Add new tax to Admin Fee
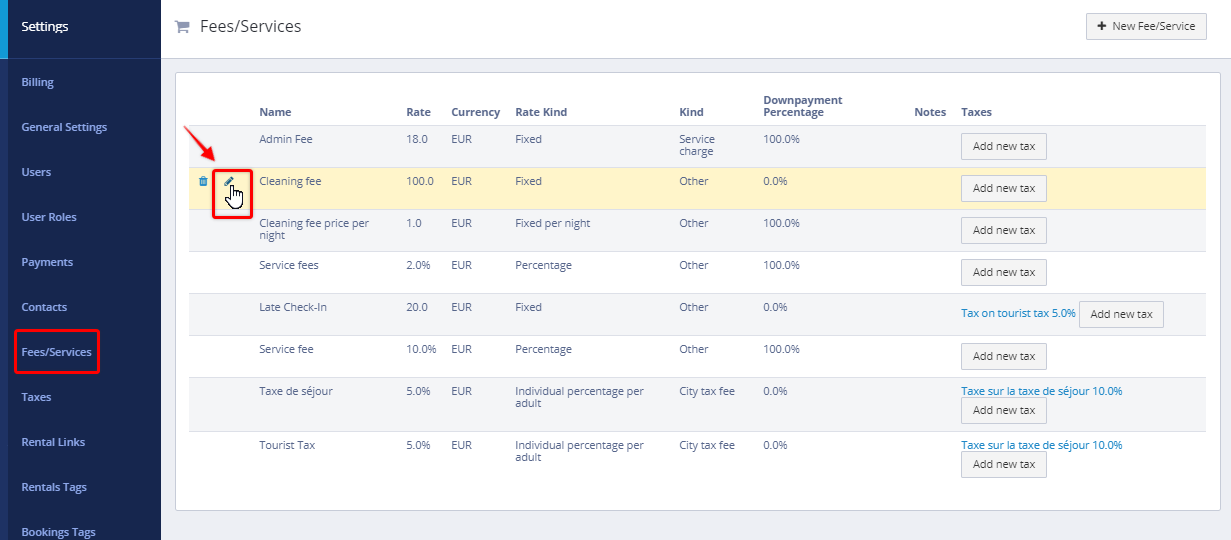Image resolution: width=1231 pixels, height=540 pixels. (x=1003, y=146)
